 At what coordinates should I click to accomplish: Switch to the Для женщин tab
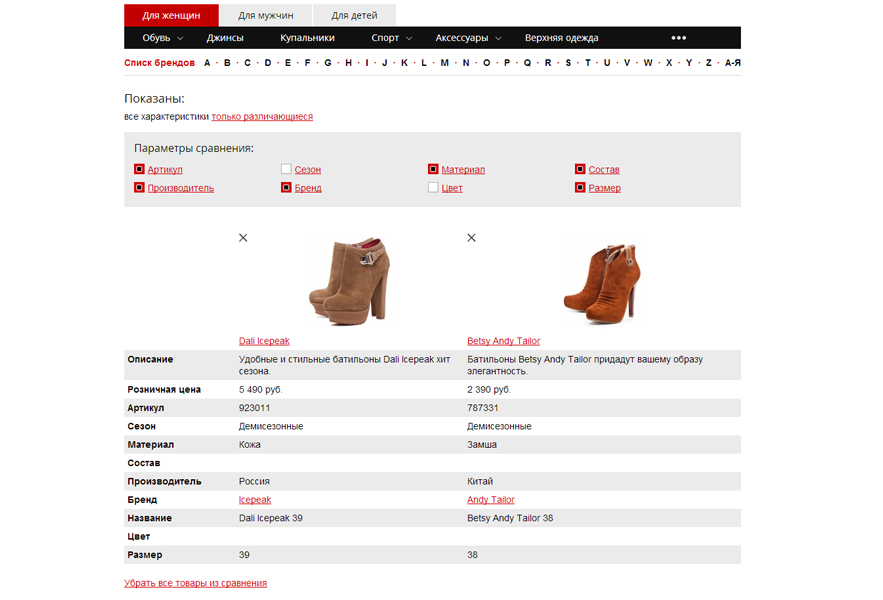click(x=171, y=15)
